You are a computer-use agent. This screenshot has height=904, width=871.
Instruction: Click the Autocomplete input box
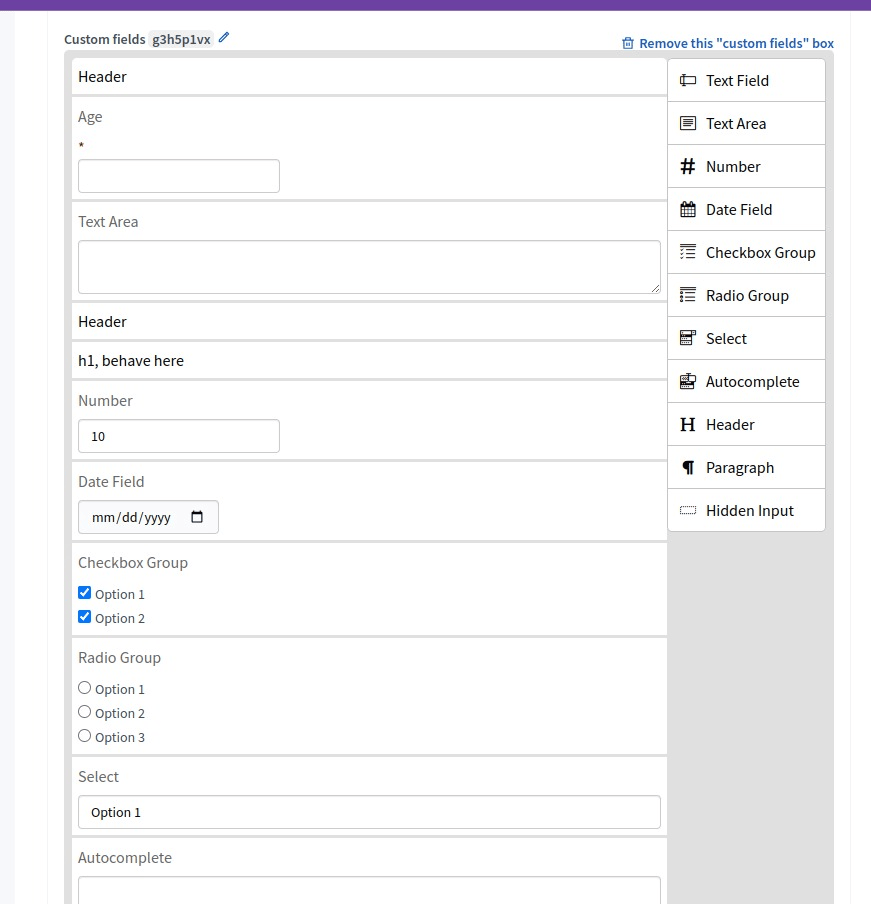[369, 891]
